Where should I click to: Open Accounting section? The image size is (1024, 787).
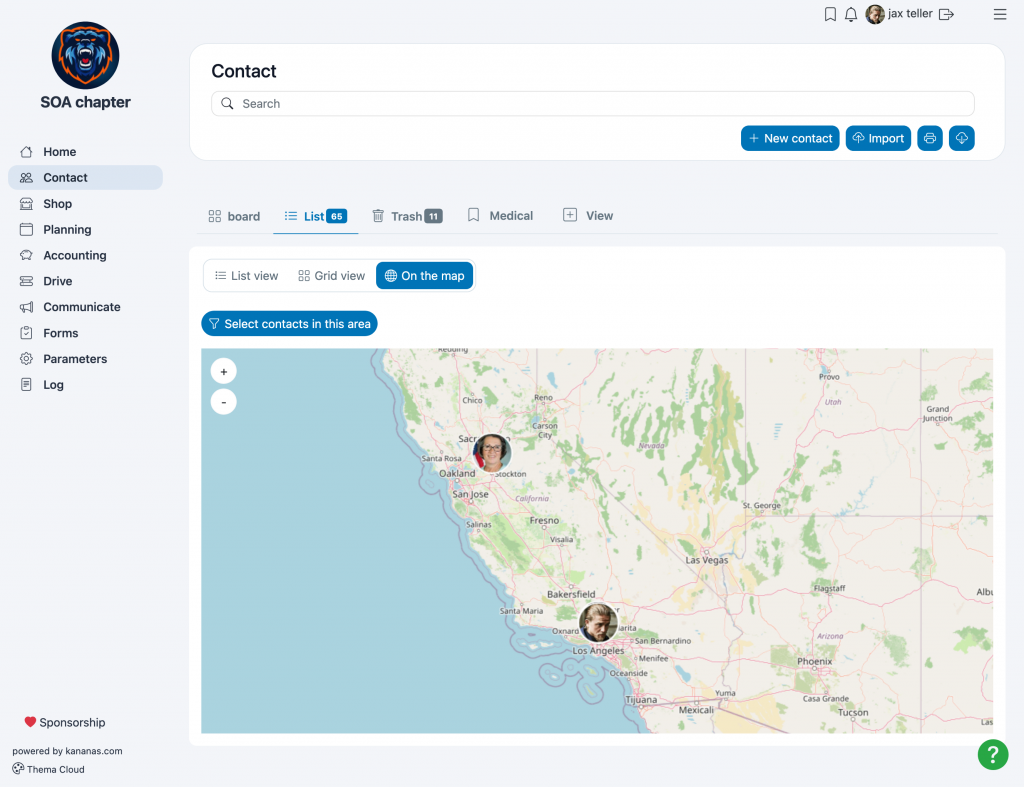click(86, 255)
